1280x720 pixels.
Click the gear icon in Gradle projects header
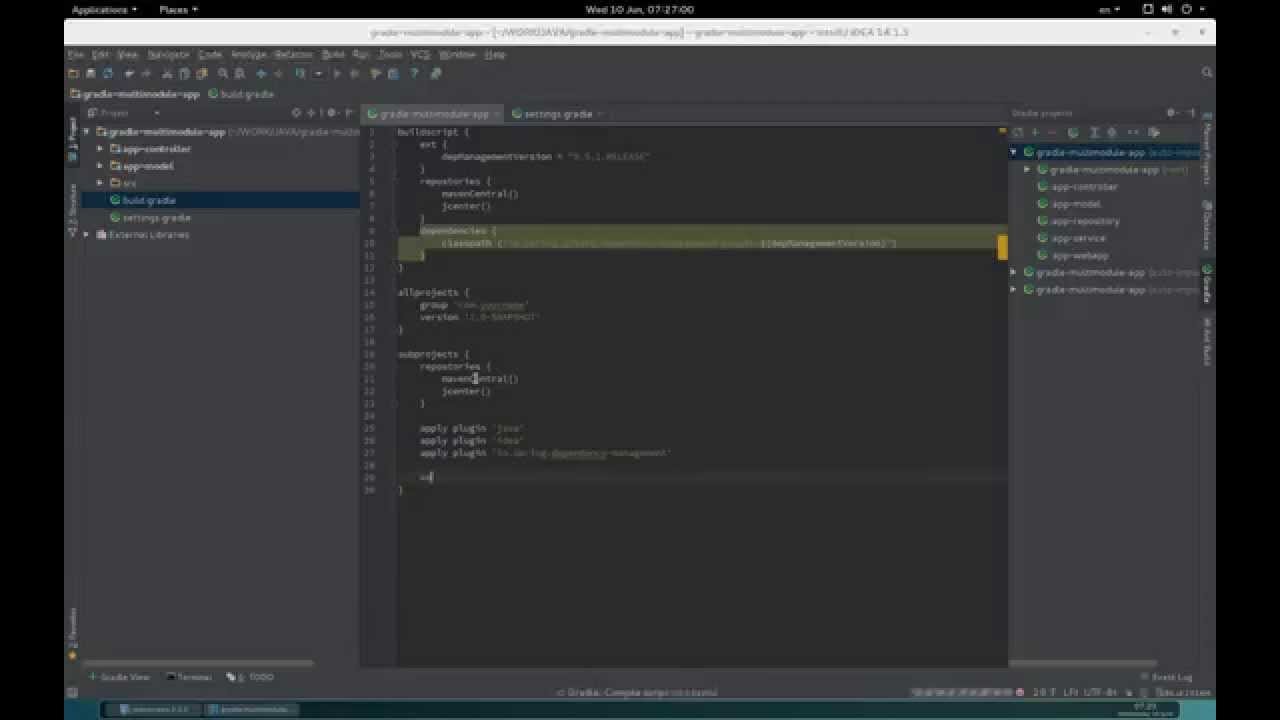(1171, 113)
